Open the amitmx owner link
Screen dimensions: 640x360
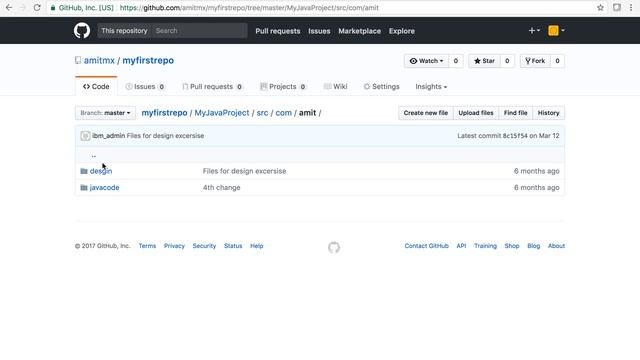(x=99, y=60)
